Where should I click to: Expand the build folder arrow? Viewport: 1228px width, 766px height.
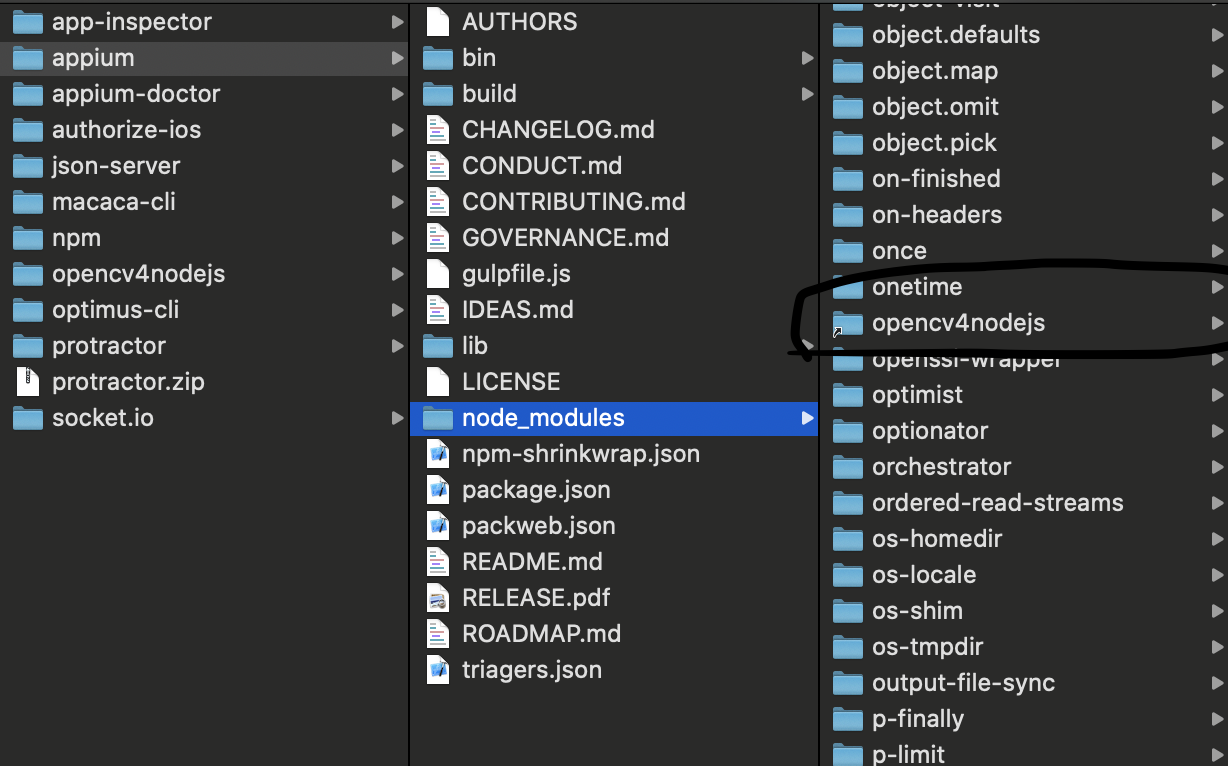coord(808,94)
